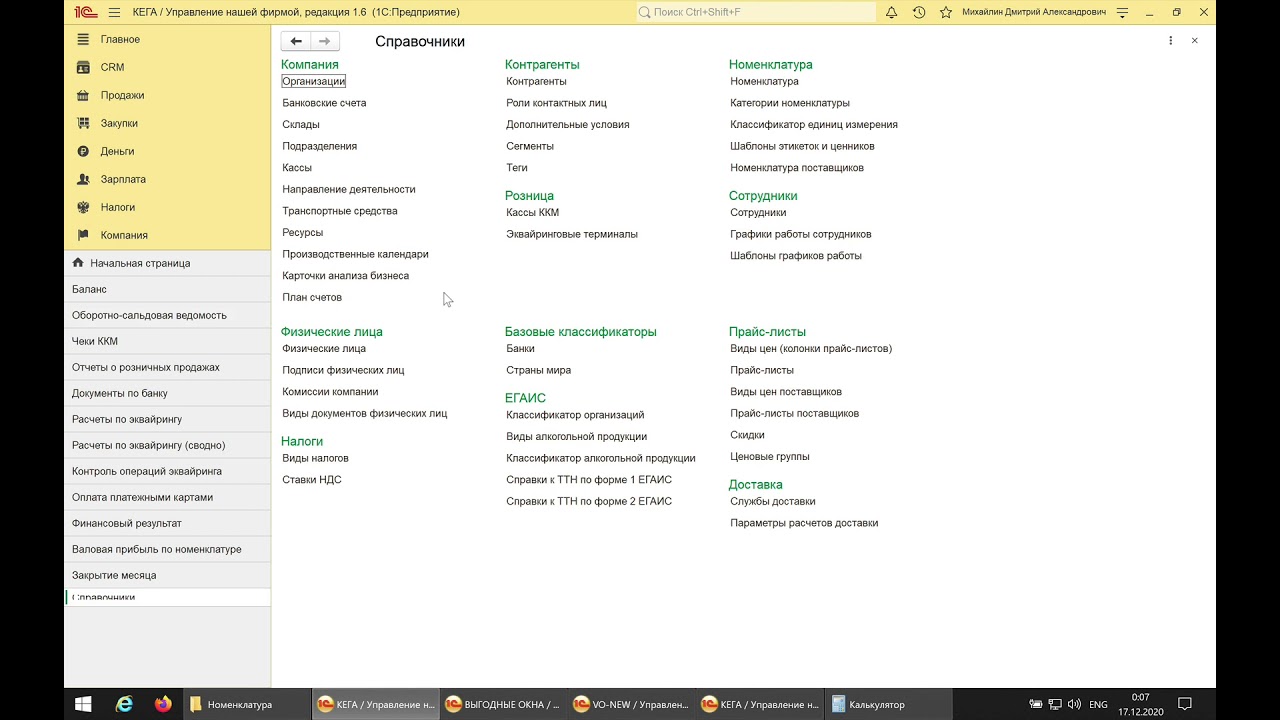This screenshot has width=1280, height=720.
Task: Open Калькулятор from the taskbar
Action: pos(888,704)
